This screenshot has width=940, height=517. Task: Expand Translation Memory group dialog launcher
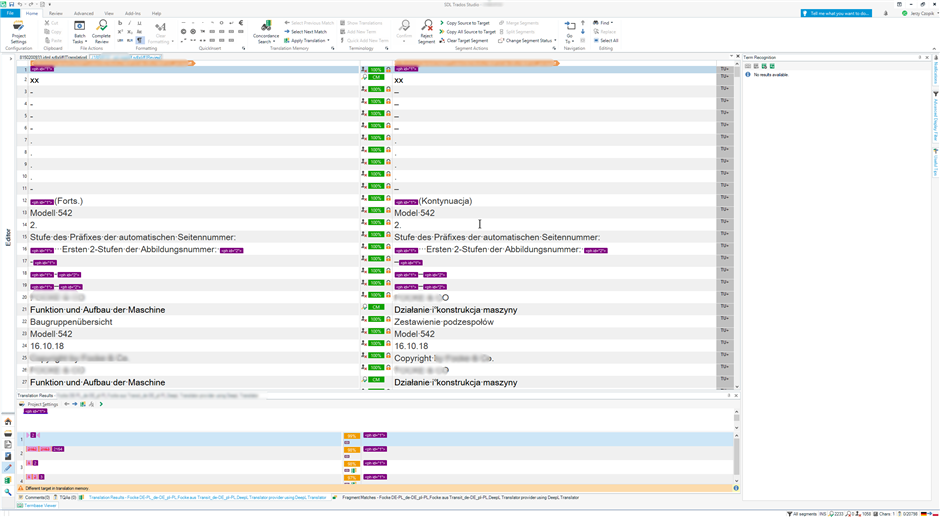coord(332,49)
